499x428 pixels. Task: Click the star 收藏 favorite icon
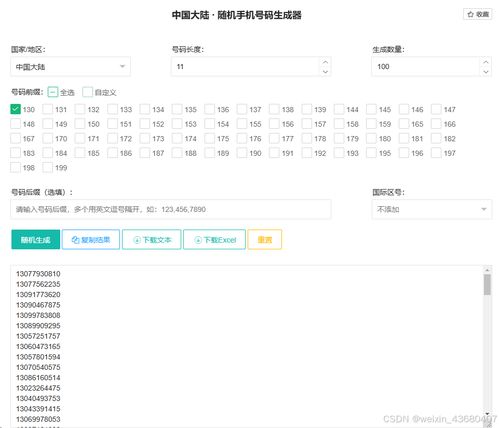[470, 14]
